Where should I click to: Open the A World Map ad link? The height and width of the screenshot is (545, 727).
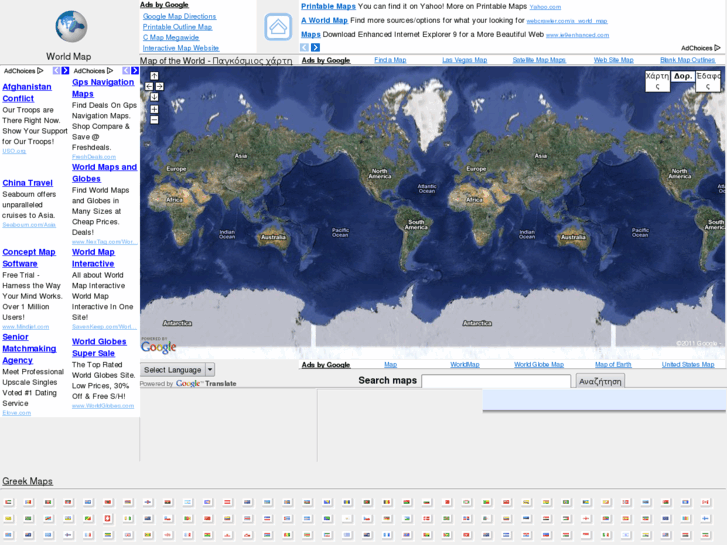pyautogui.click(x=324, y=20)
